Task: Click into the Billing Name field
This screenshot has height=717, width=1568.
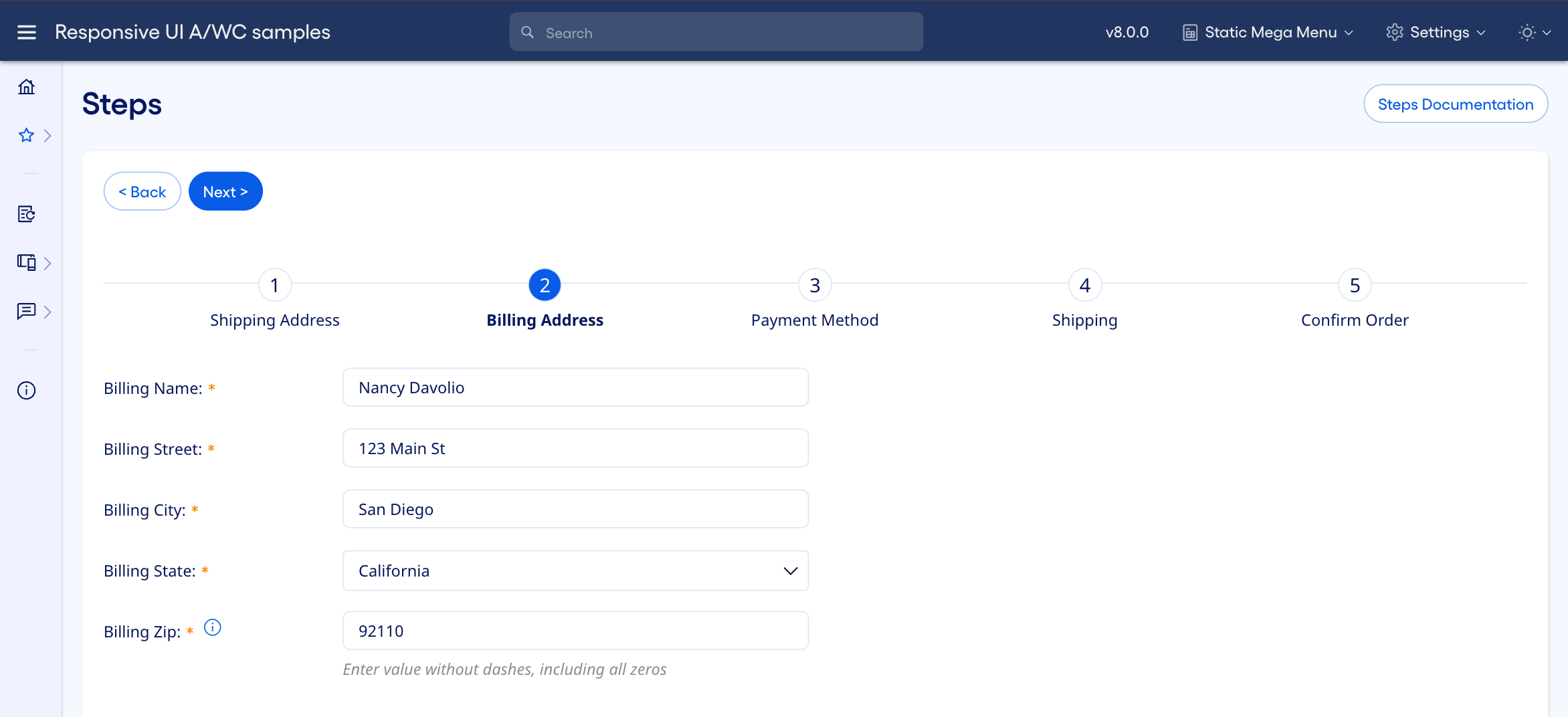Action: coord(575,387)
